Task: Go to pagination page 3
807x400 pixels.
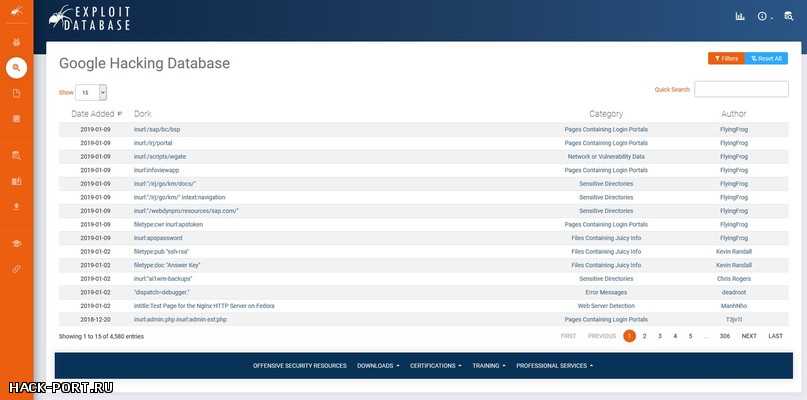Action: point(660,336)
